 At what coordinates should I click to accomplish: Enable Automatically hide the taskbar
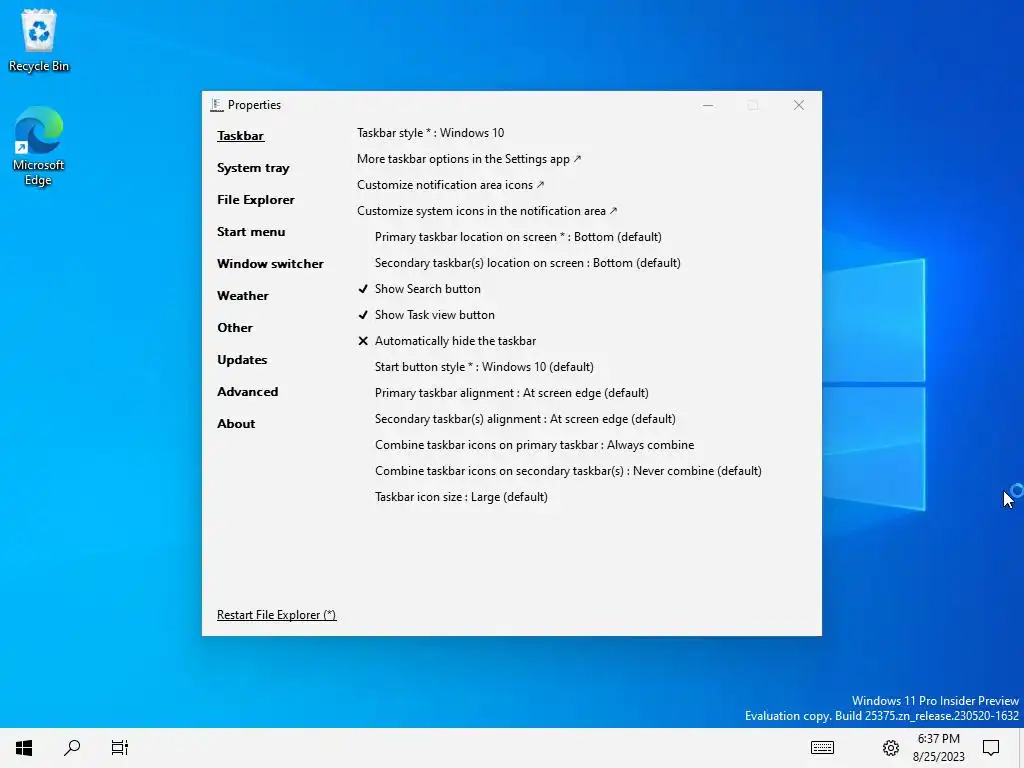click(447, 341)
